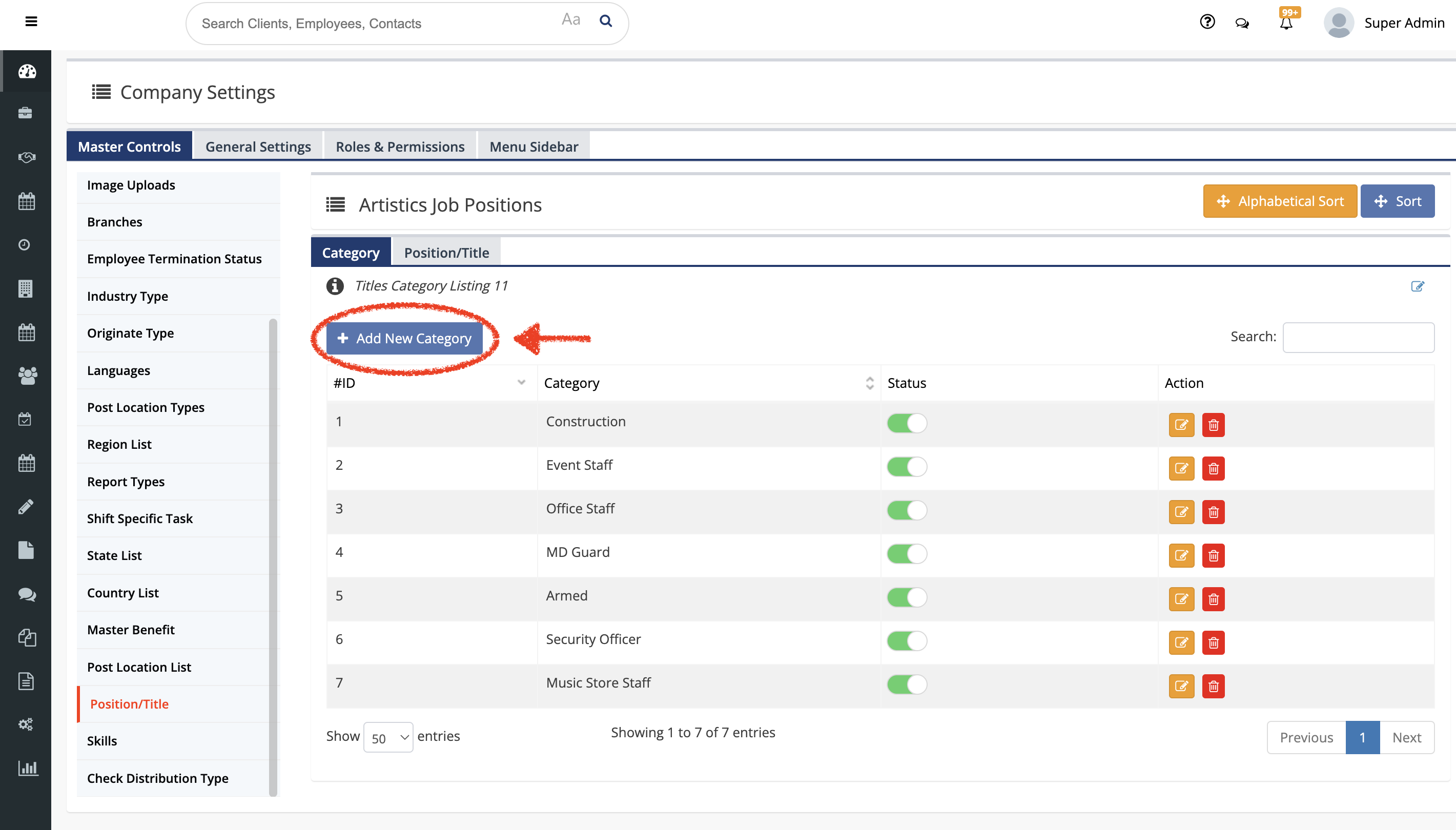Open the help question mark icon
This screenshot has width=1456, height=830.
click(1207, 22)
